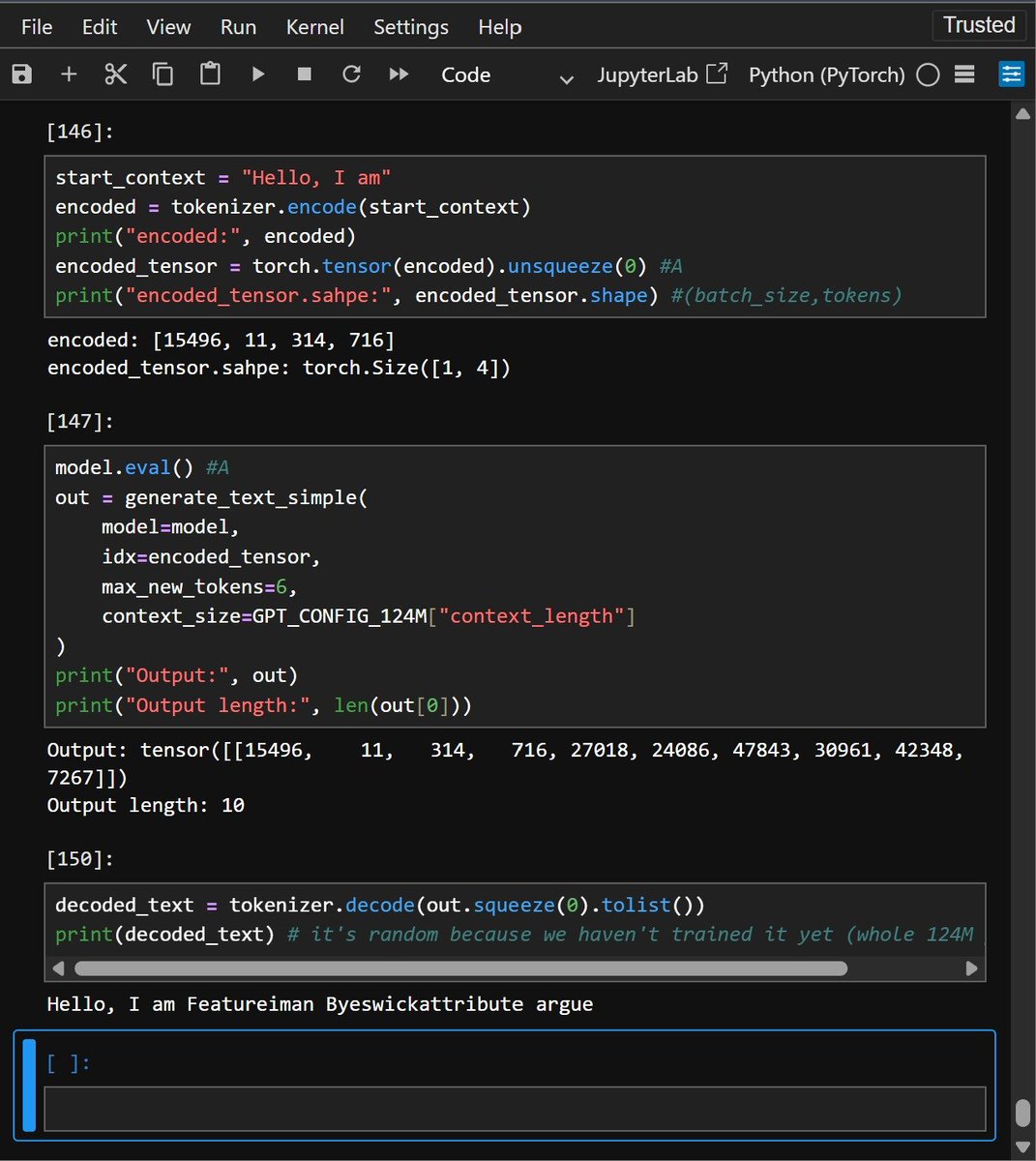Restart the kernel with the circular arrow icon
The image size is (1036, 1161).
[x=351, y=74]
